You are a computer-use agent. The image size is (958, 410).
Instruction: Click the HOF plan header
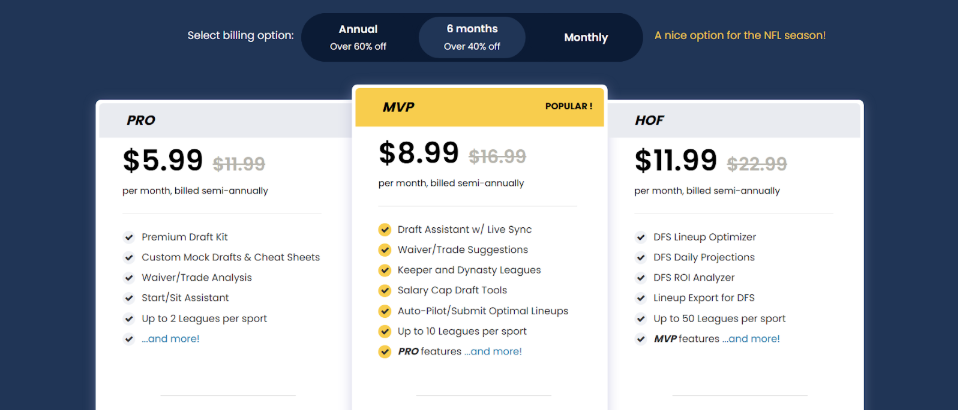(x=734, y=120)
